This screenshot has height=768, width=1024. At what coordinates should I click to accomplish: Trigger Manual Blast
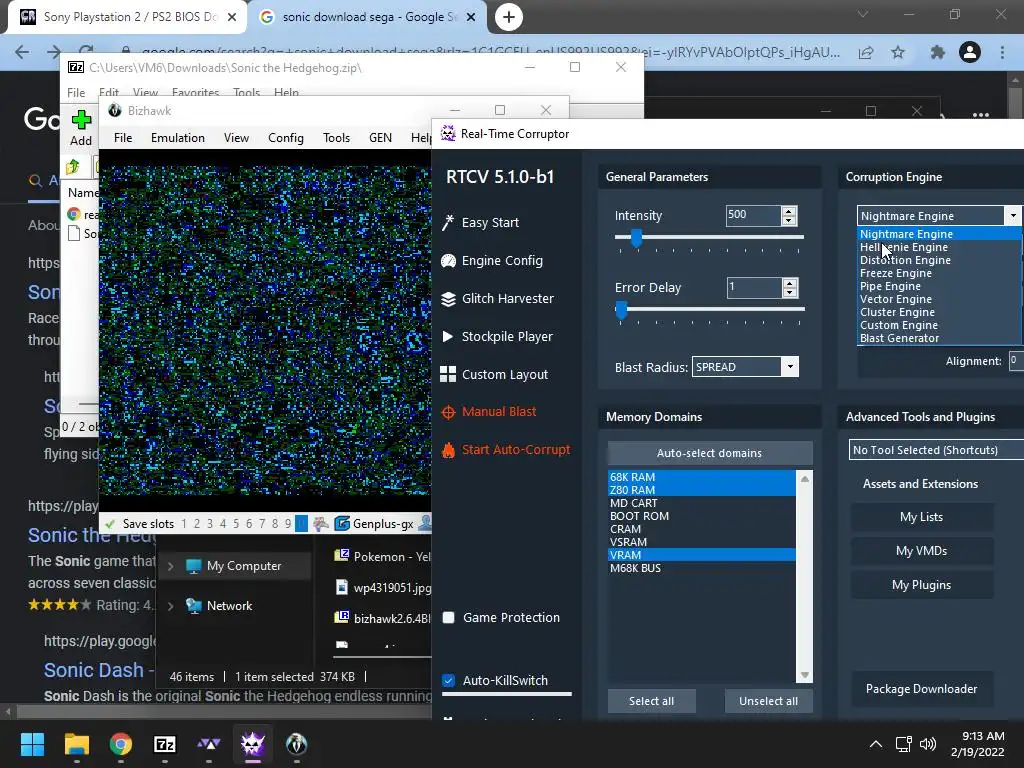(x=489, y=411)
